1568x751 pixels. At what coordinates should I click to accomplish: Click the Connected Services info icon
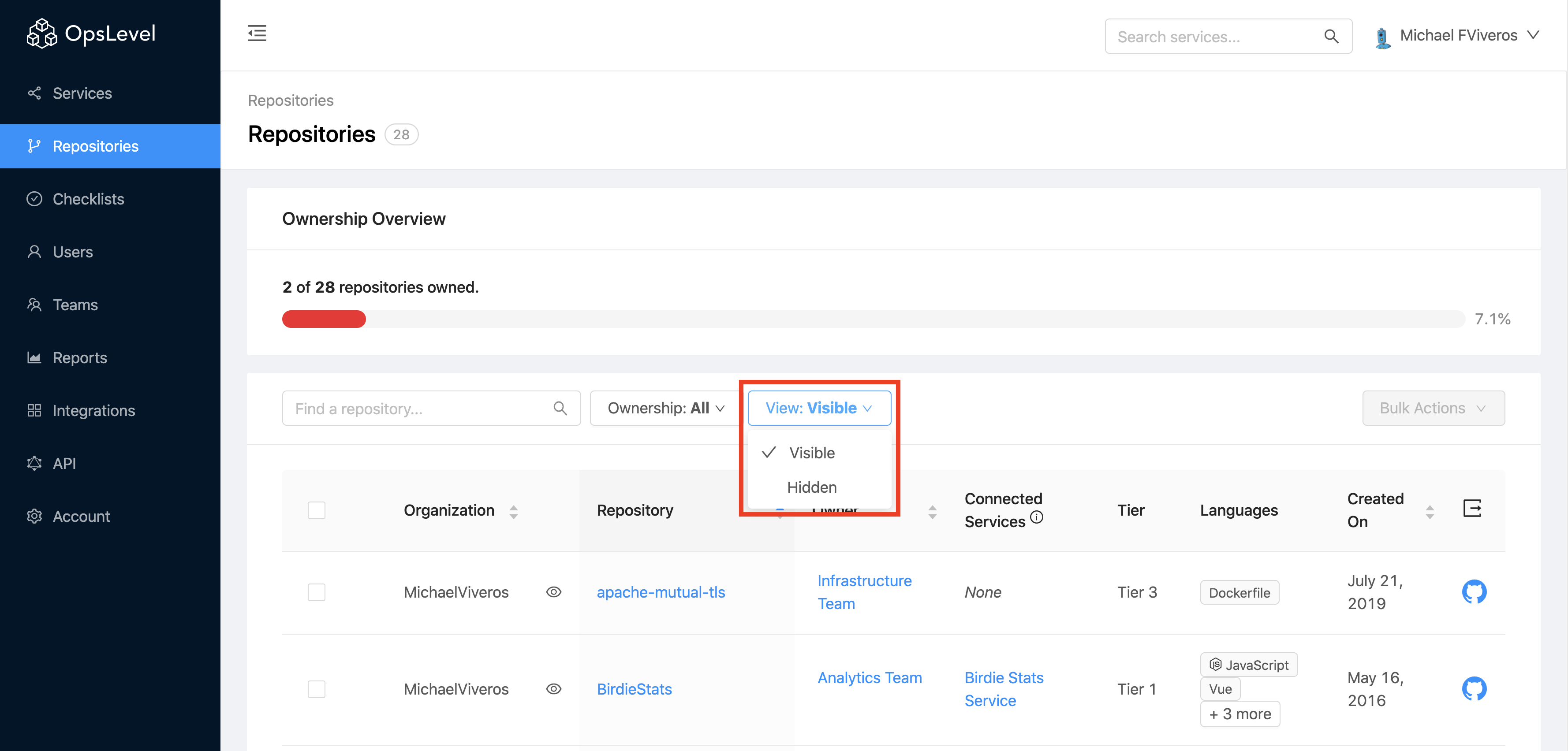pyautogui.click(x=1037, y=517)
